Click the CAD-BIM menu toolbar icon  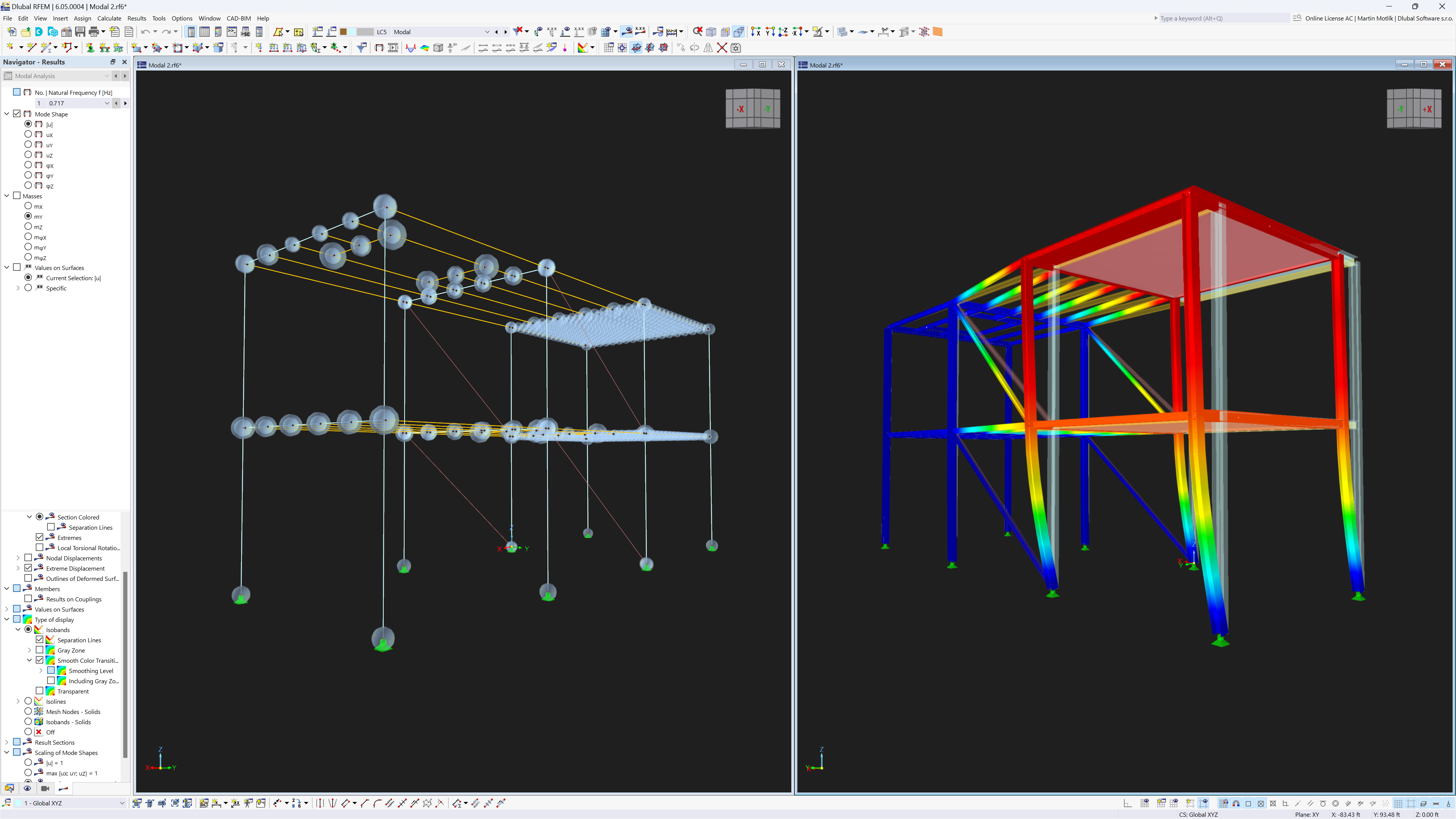[x=237, y=18]
